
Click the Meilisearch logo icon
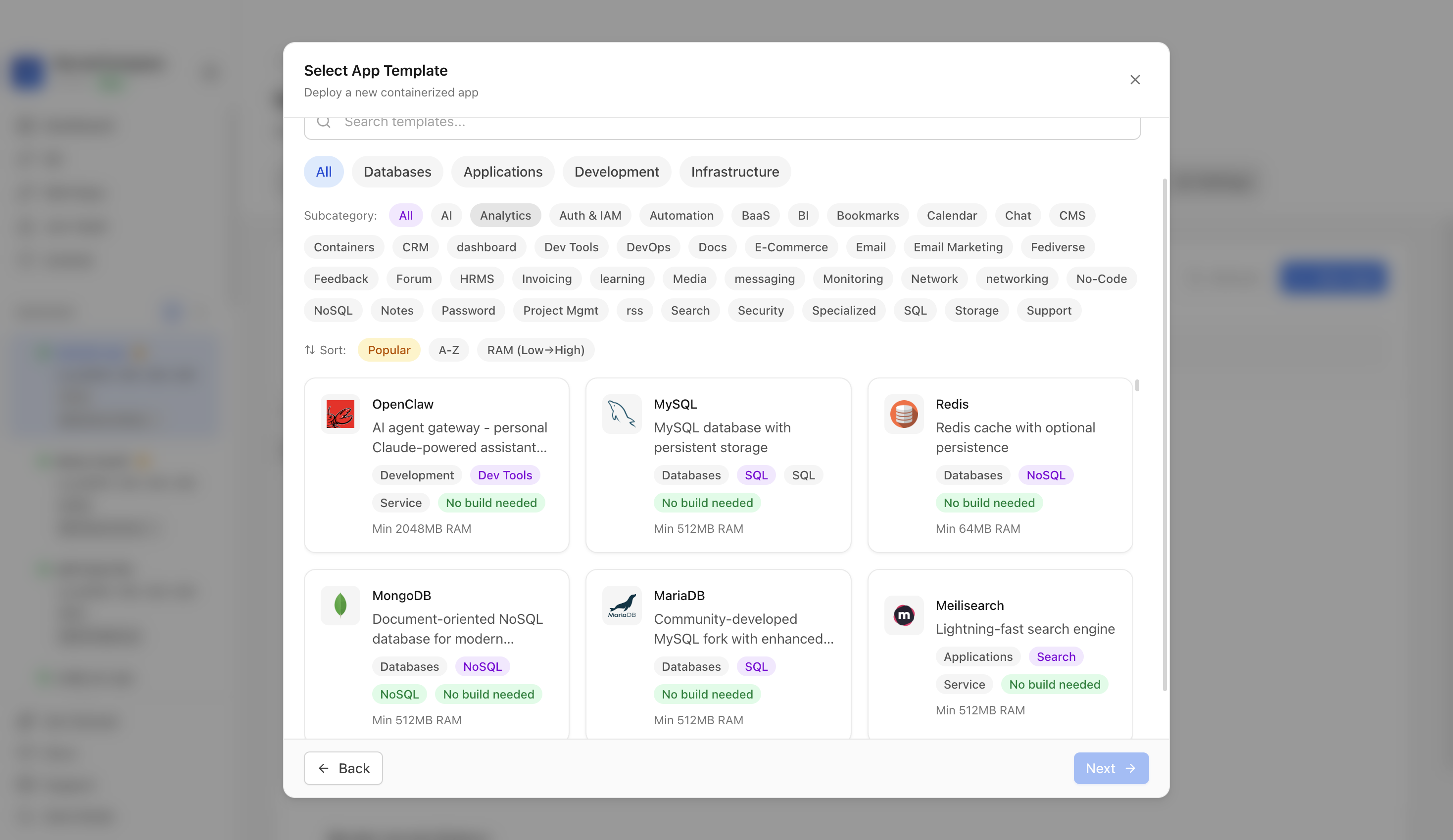pyautogui.click(x=904, y=615)
